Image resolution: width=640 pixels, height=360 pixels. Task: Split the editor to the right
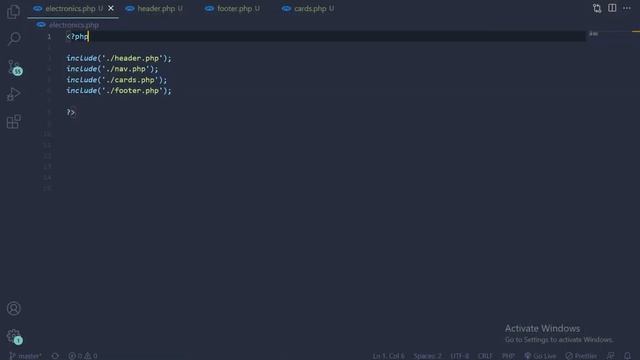pos(612,8)
